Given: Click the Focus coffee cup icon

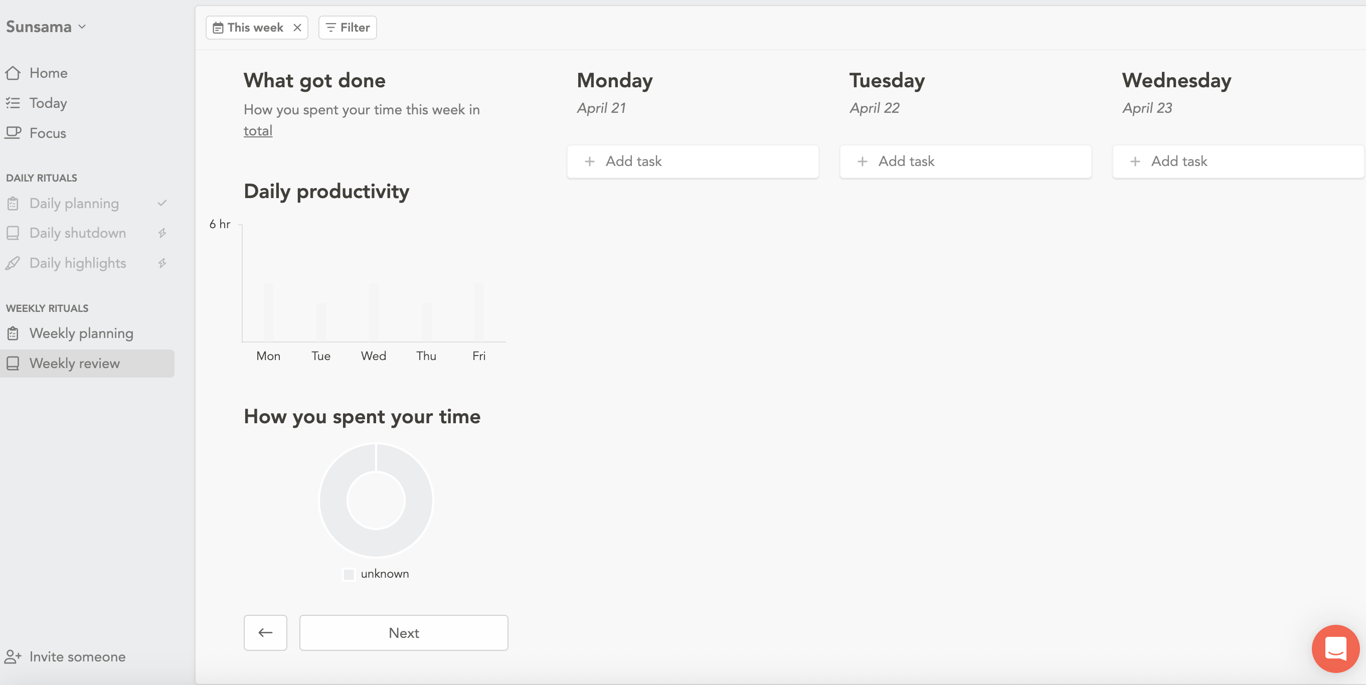Looking at the screenshot, I should (13, 133).
